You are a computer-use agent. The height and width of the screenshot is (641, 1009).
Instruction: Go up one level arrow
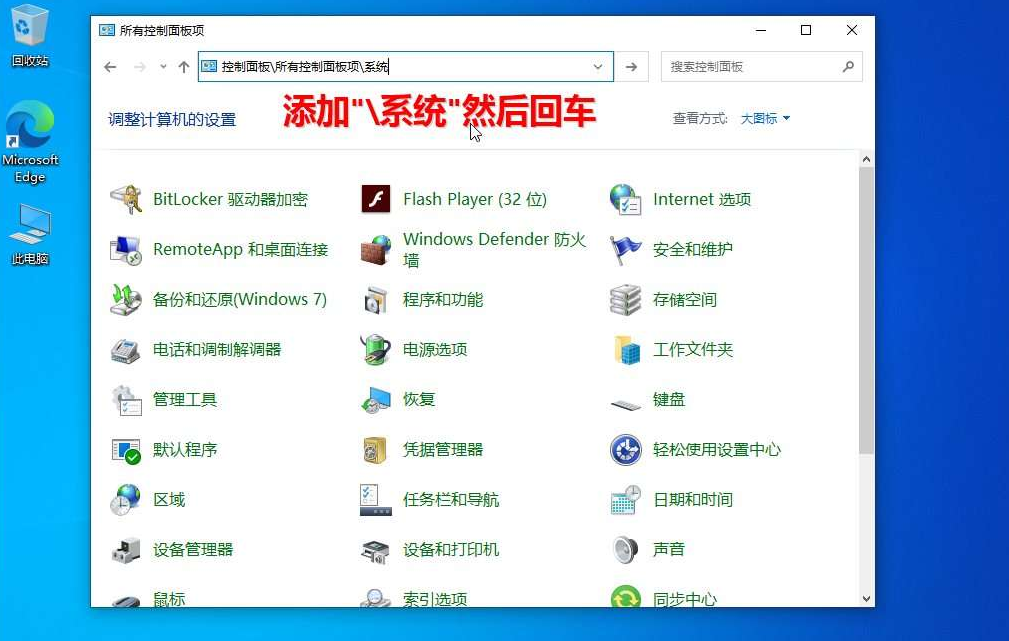[x=184, y=66]
